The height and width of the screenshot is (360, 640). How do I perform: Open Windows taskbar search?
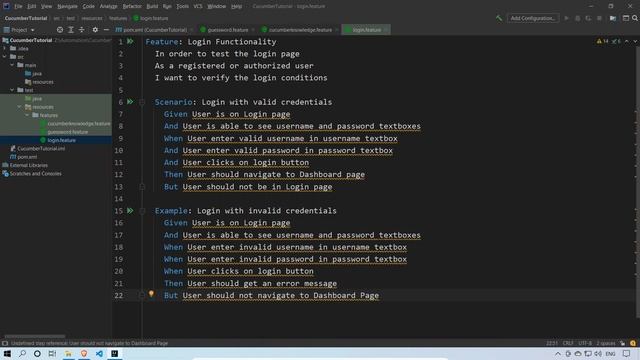coord(22,353)
